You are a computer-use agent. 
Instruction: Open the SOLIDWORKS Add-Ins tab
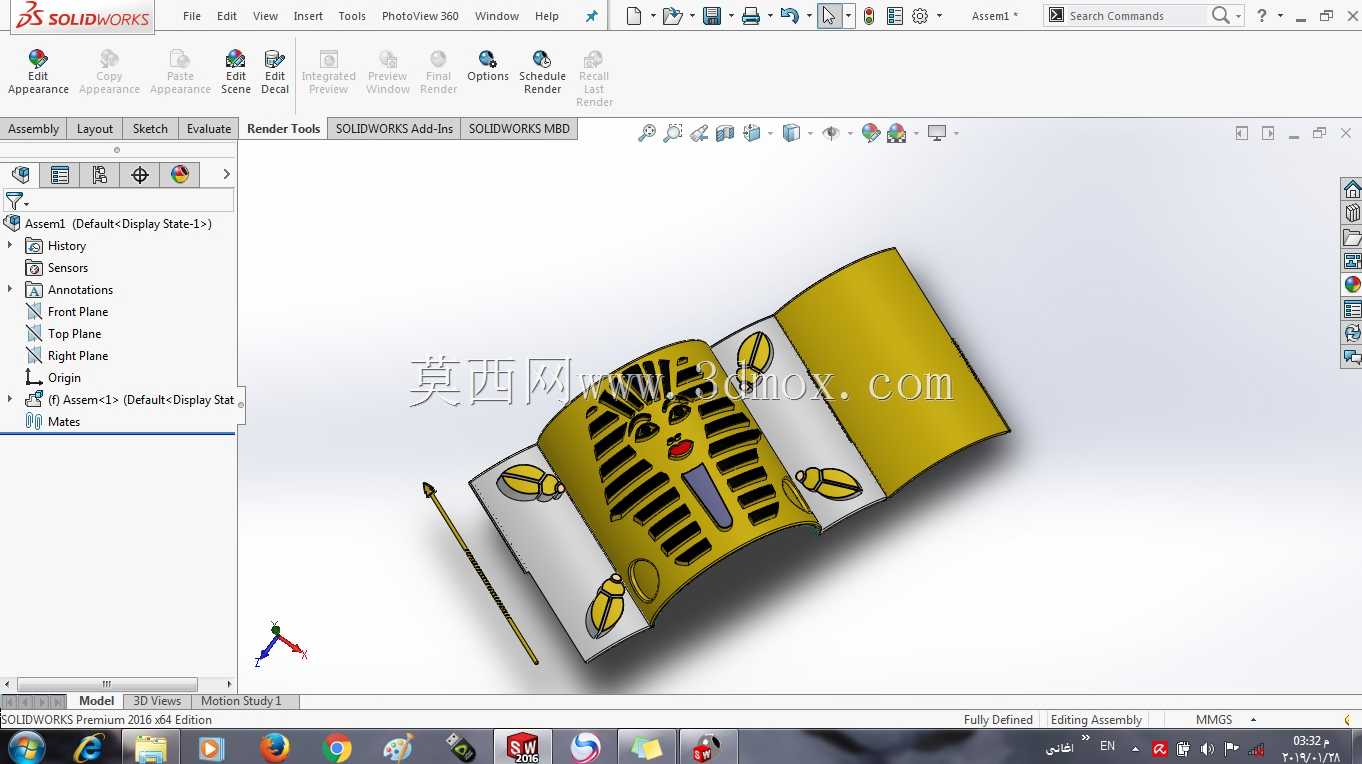tap(394, 128)
